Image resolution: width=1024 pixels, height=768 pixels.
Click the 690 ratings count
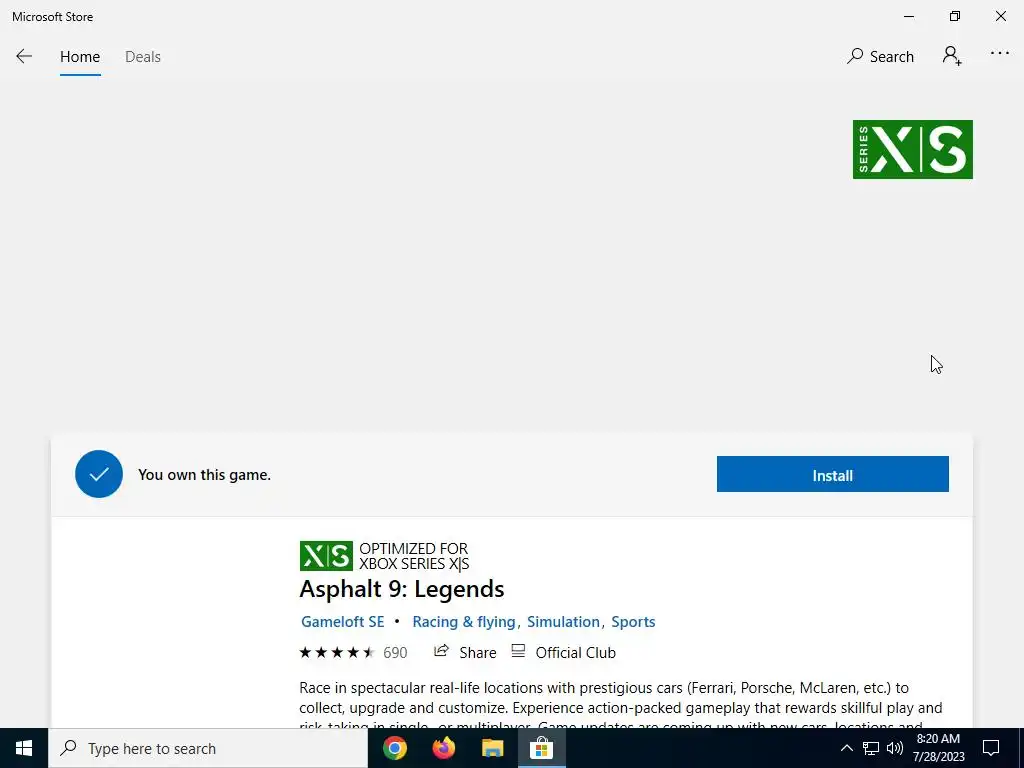click(395, 652)
